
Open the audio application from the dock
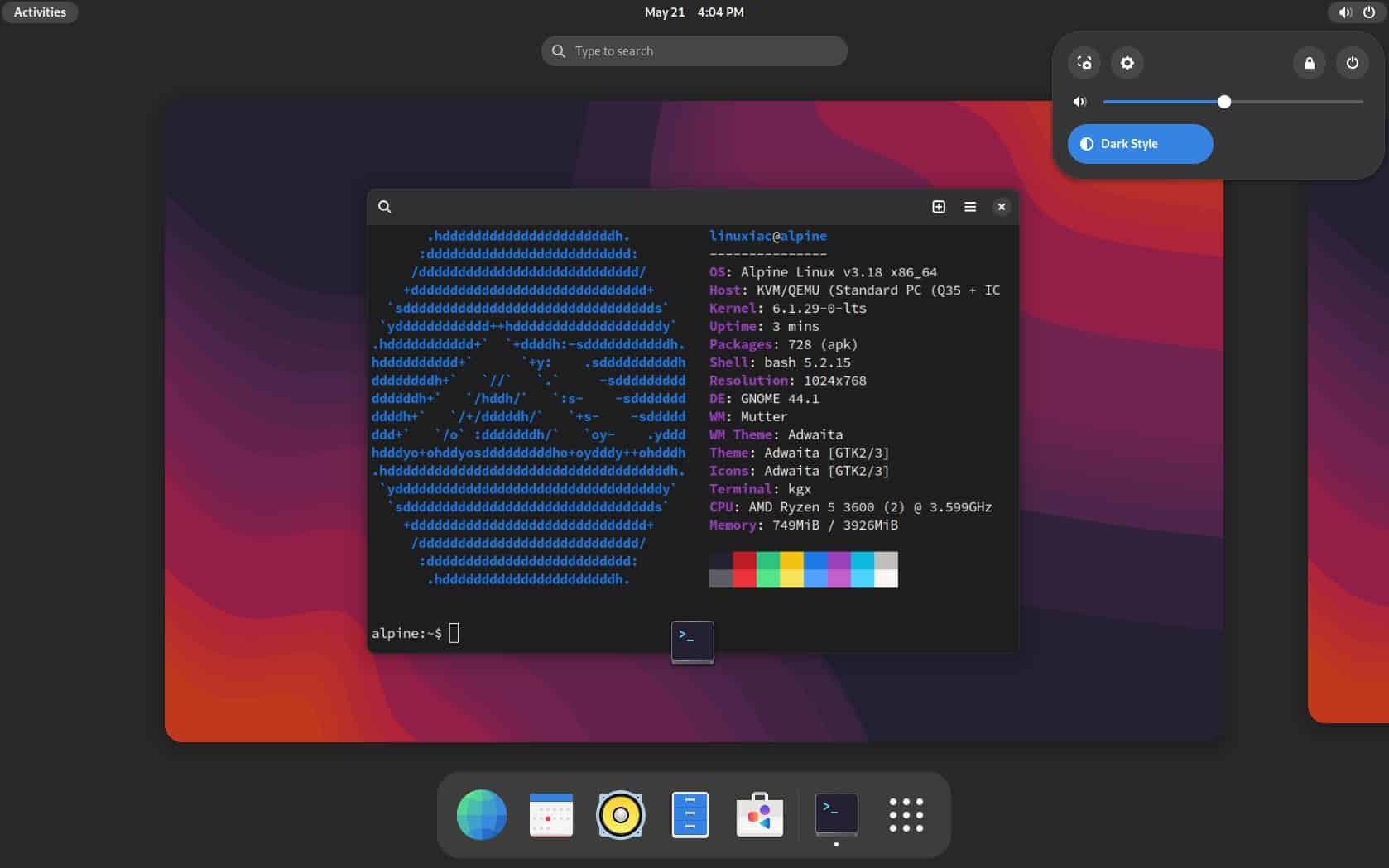622,815
